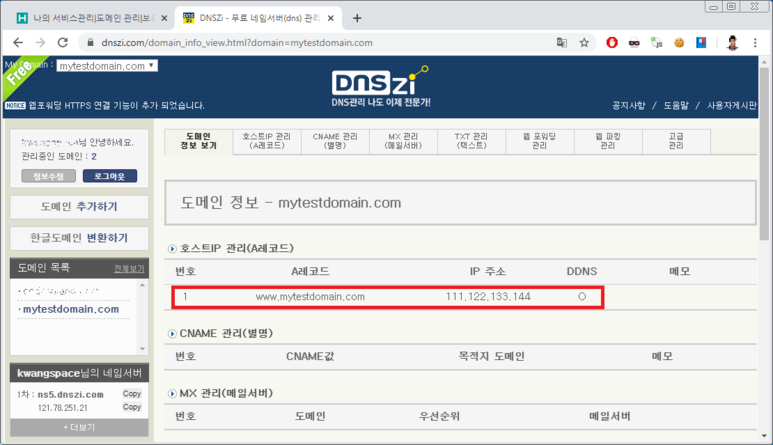This screenshot has width=773, height=445.
Task: Open the red Opera-style extension icon
Action: [x=612, y=43]
